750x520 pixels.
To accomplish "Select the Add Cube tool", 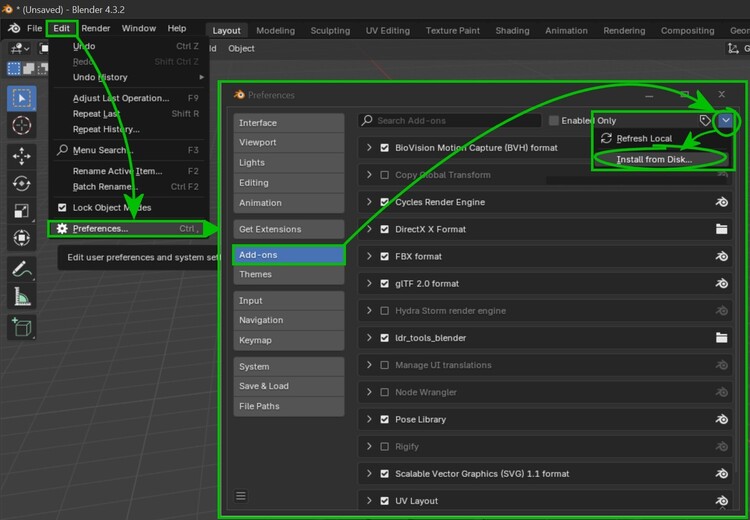I will [x=21, y=327].
